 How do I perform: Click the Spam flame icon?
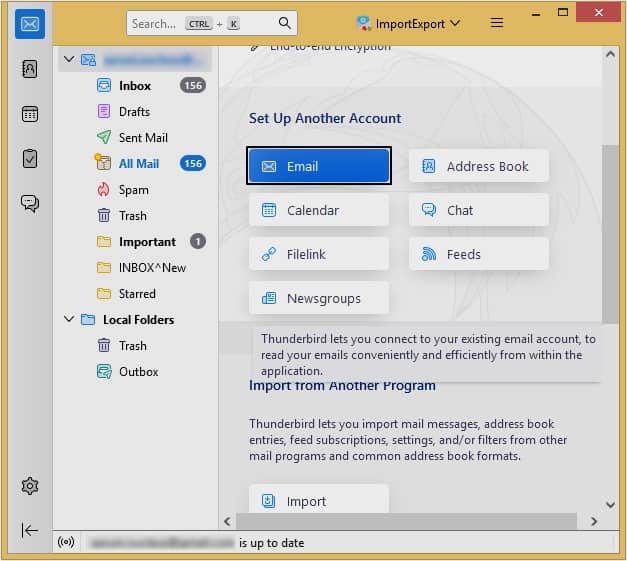[104, 190]
